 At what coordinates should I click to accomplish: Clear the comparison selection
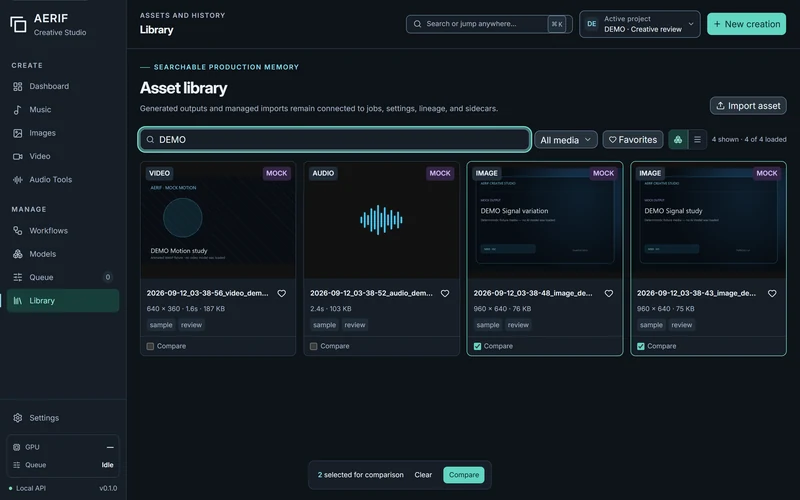coord(423,475)
